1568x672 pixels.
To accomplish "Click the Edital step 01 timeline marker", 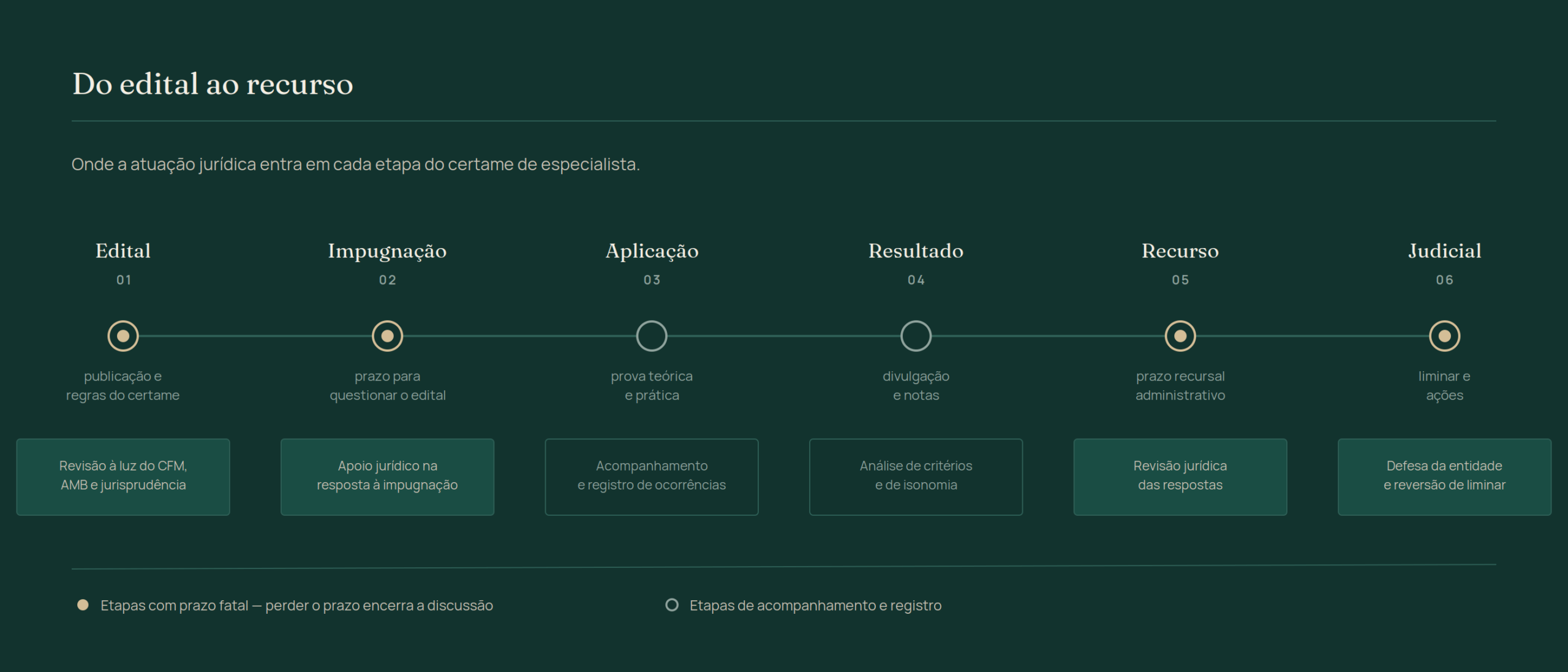I will pos(123,336).
